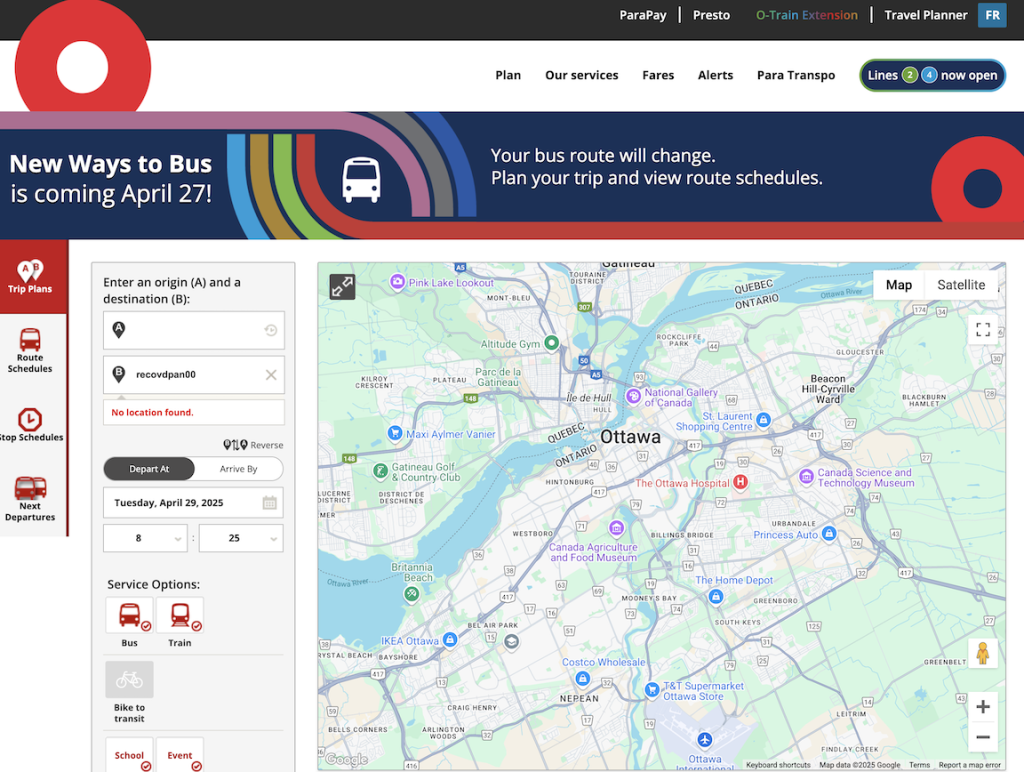Click the date field Tuesday, April 29, 2025
Viewport: 1024px width, 772px height.
[x=193, y=503]
